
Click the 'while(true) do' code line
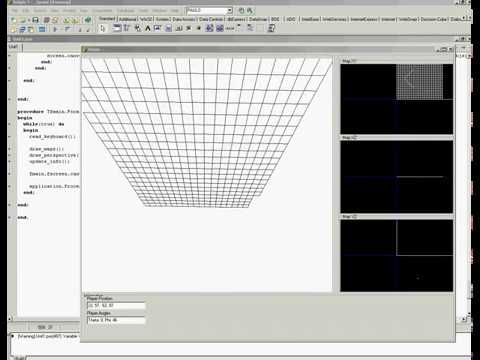pyautogui.click(x=44, y=124)
